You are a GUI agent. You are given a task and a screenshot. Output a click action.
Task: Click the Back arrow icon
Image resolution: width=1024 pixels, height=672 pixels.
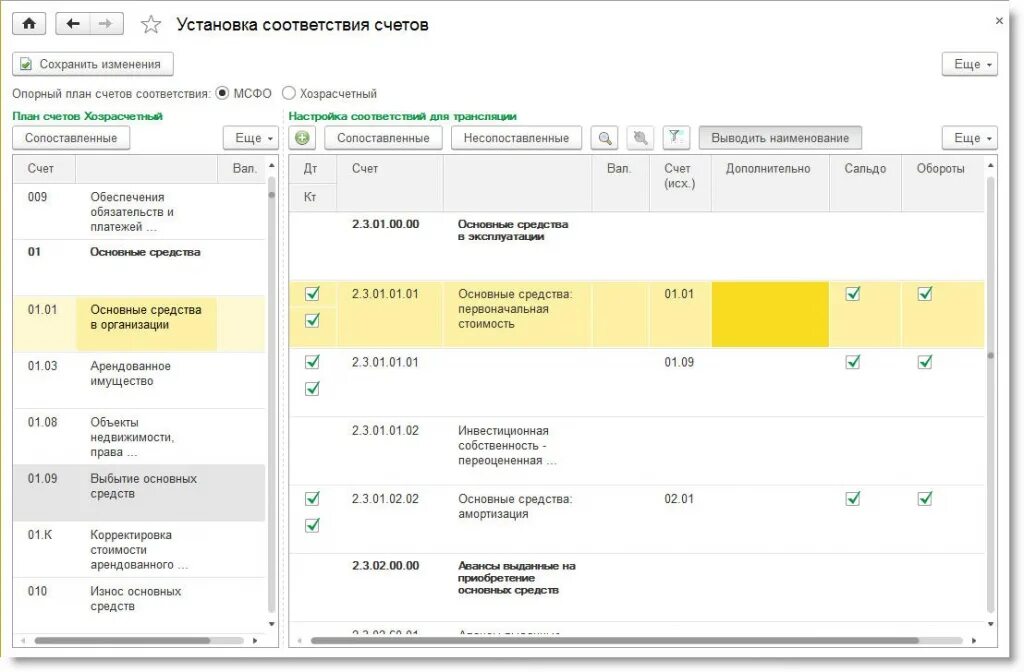pos(73,22)
